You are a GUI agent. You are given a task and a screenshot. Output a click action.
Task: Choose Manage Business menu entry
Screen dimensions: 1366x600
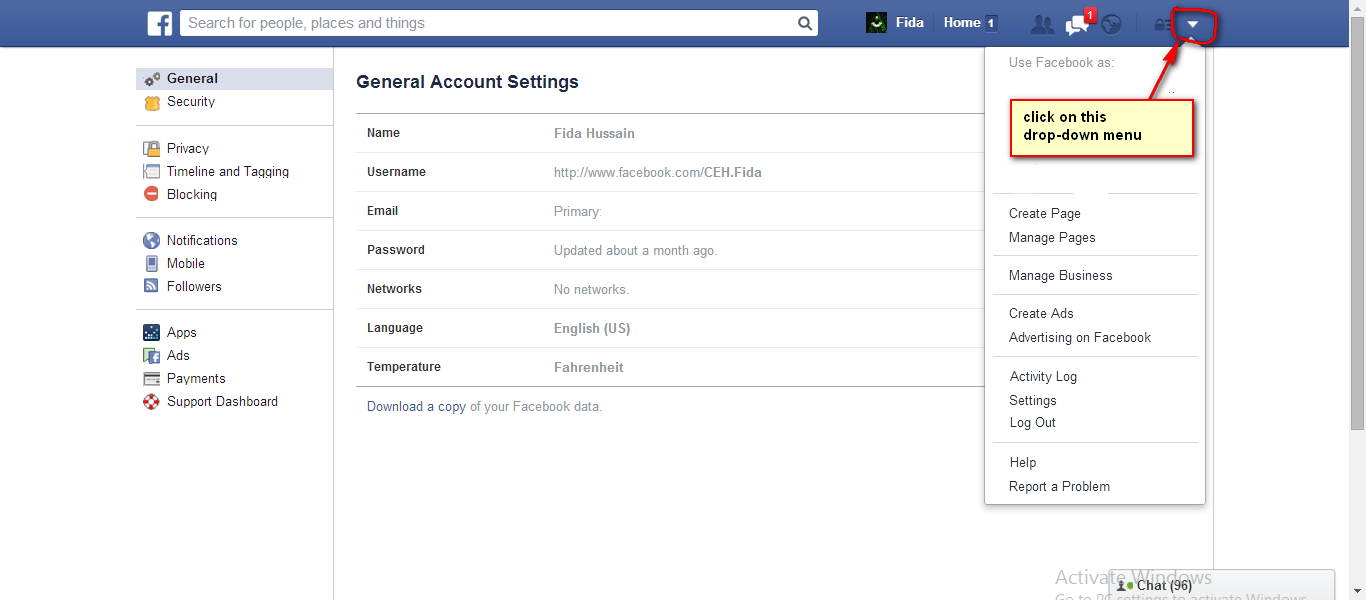(x=1061, y=275)
